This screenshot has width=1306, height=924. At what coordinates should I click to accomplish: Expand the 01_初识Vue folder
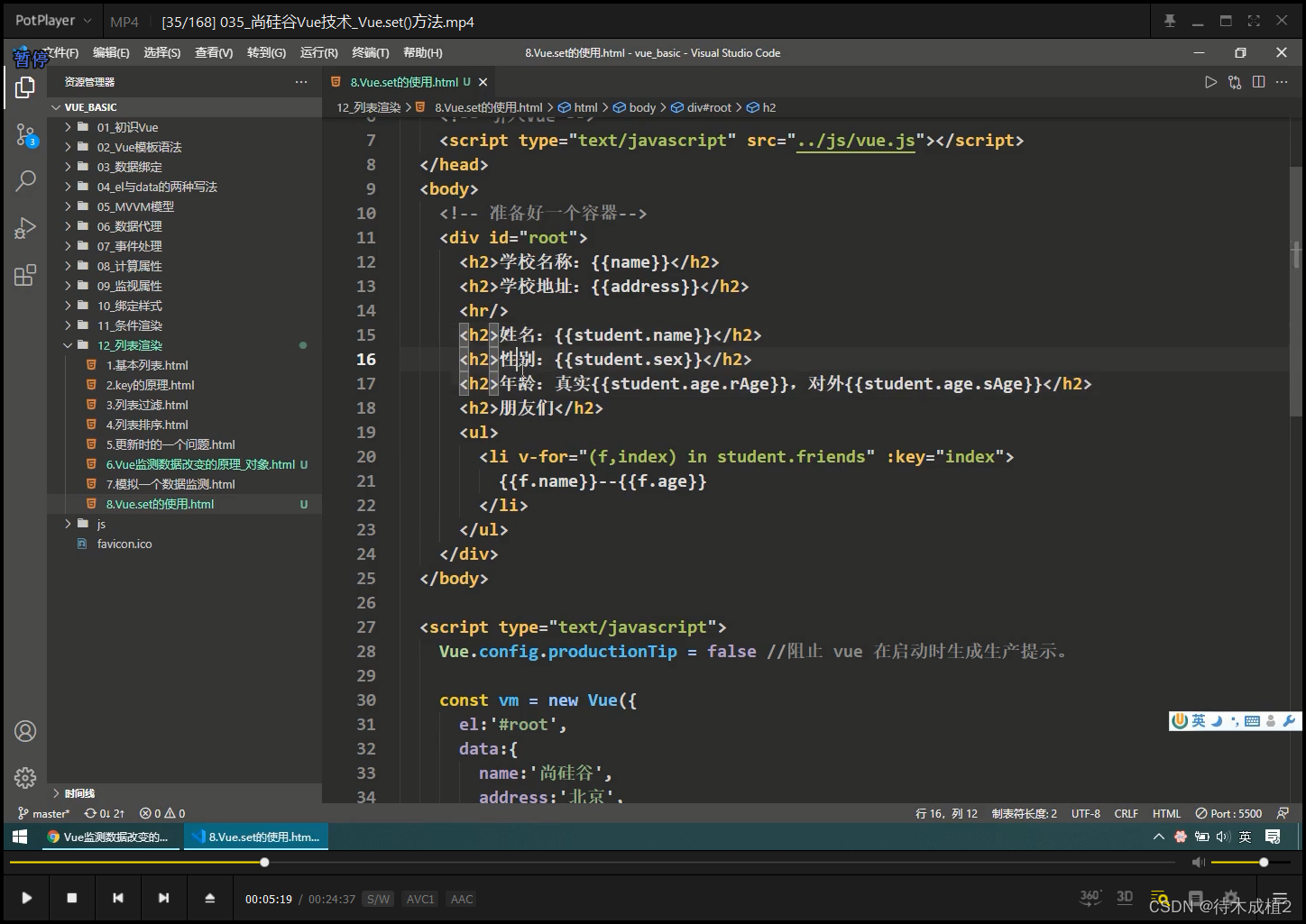pos(68,127)
